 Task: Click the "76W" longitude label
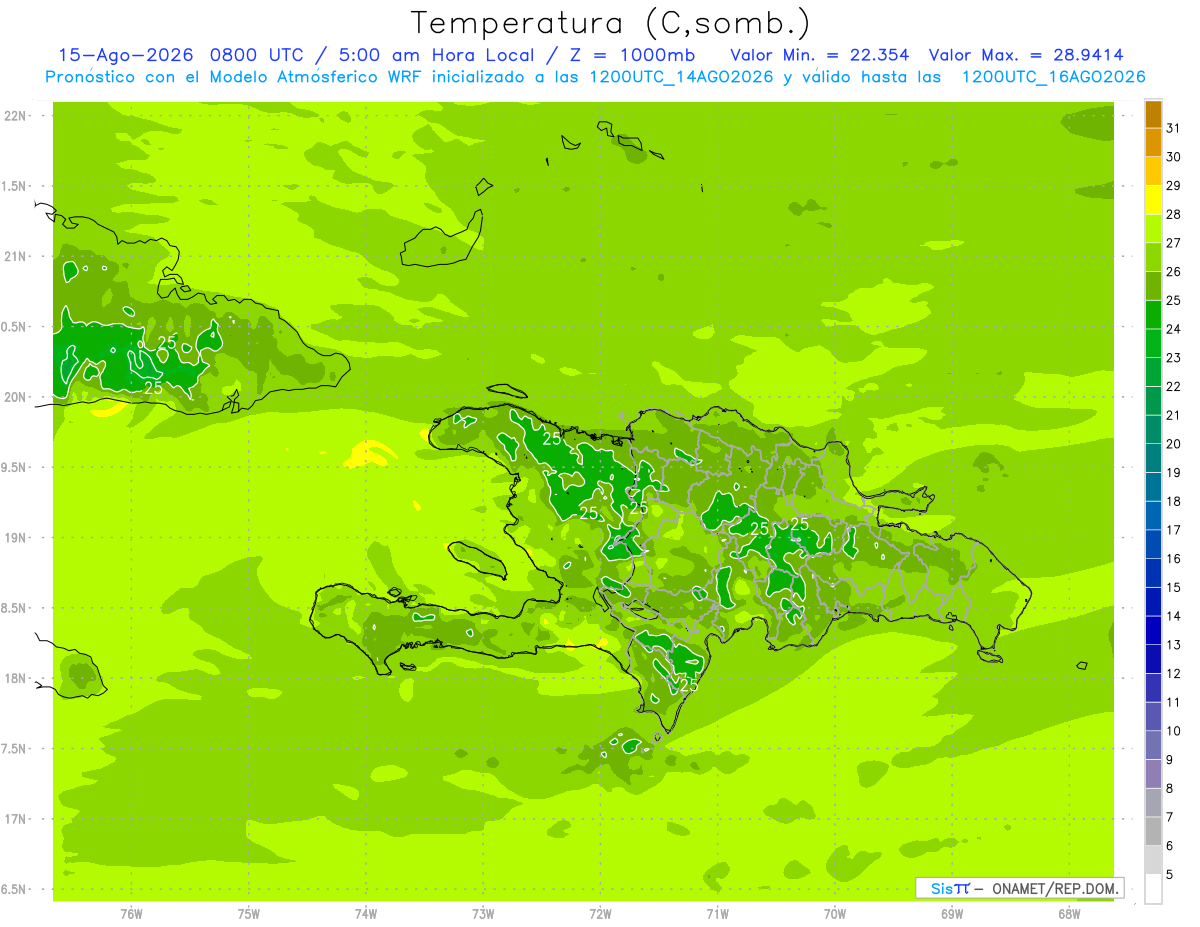click(131, 914)
